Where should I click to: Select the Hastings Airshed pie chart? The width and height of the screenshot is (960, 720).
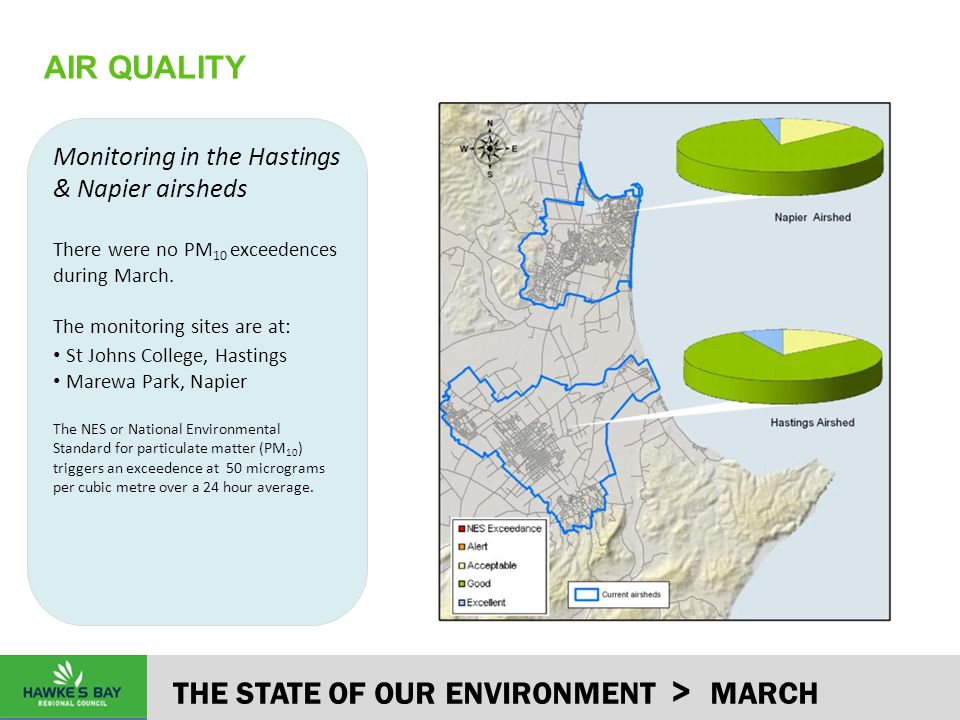(782, 366)
